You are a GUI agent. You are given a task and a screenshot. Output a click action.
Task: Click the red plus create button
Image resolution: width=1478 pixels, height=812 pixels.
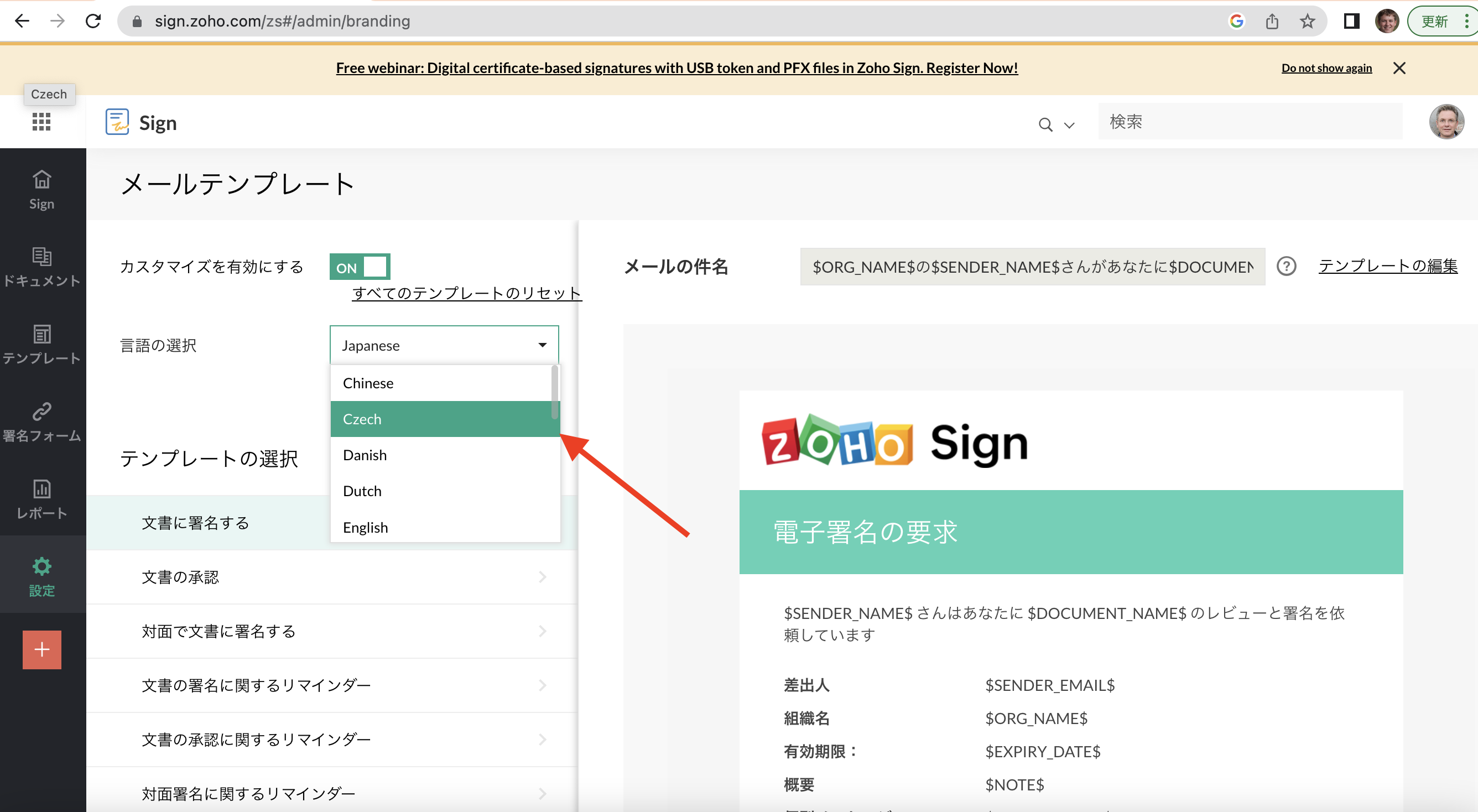click(42, 649)
